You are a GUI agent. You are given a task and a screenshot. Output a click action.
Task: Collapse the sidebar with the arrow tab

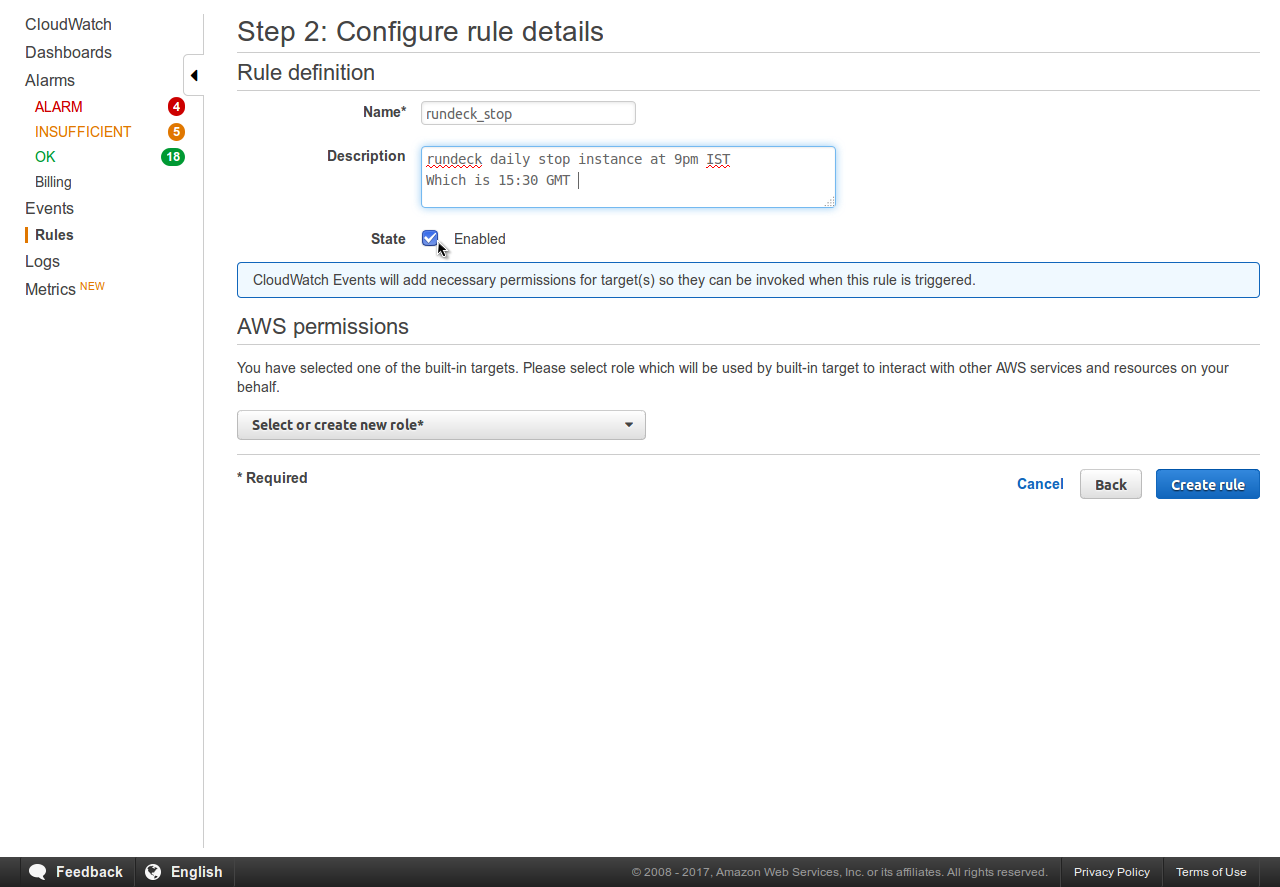(x=194, y=75)
